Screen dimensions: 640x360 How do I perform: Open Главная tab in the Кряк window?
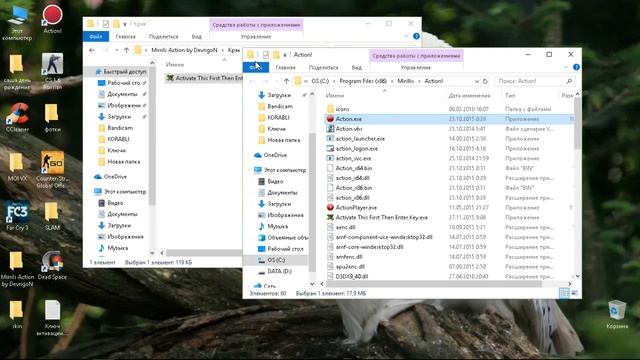(125, 36)
